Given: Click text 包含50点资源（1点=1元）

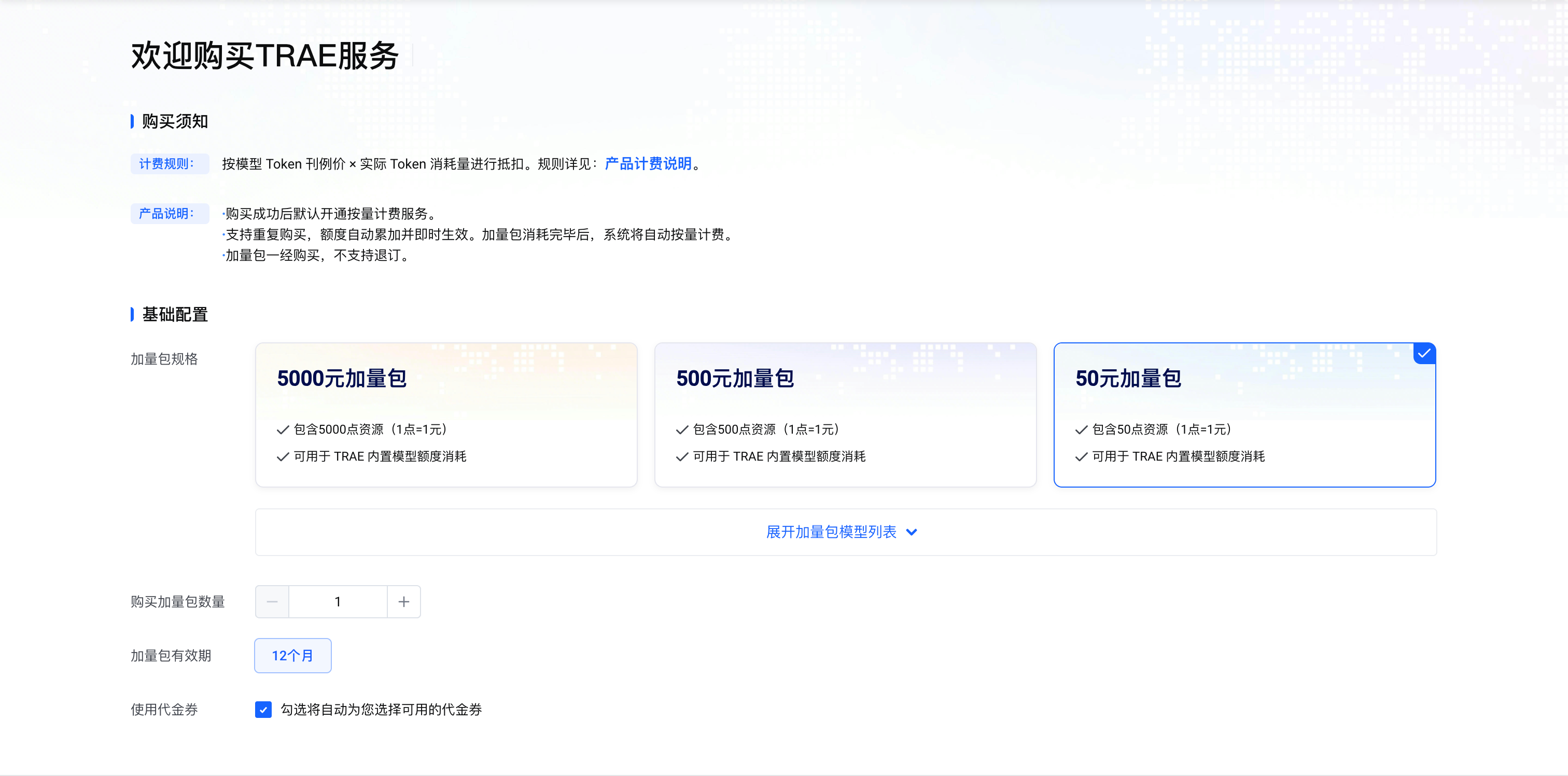Looking at the screenshot, I should tap(1162, 429).
